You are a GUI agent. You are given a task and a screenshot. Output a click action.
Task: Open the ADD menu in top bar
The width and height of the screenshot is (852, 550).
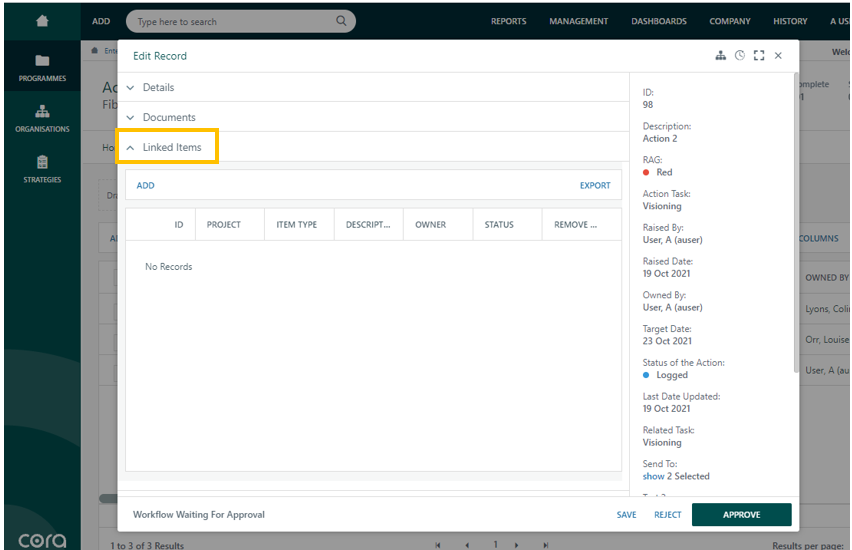click(x=101, y=21)
